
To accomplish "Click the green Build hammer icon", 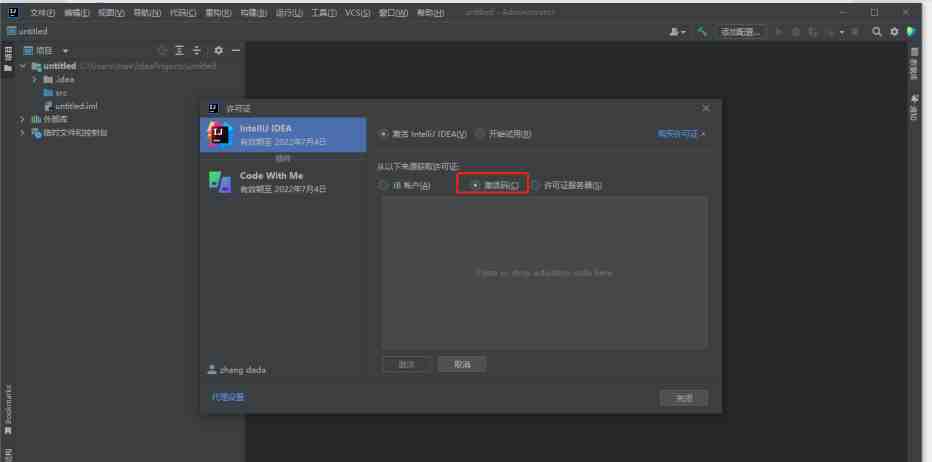I will click(x=703, y=32).
